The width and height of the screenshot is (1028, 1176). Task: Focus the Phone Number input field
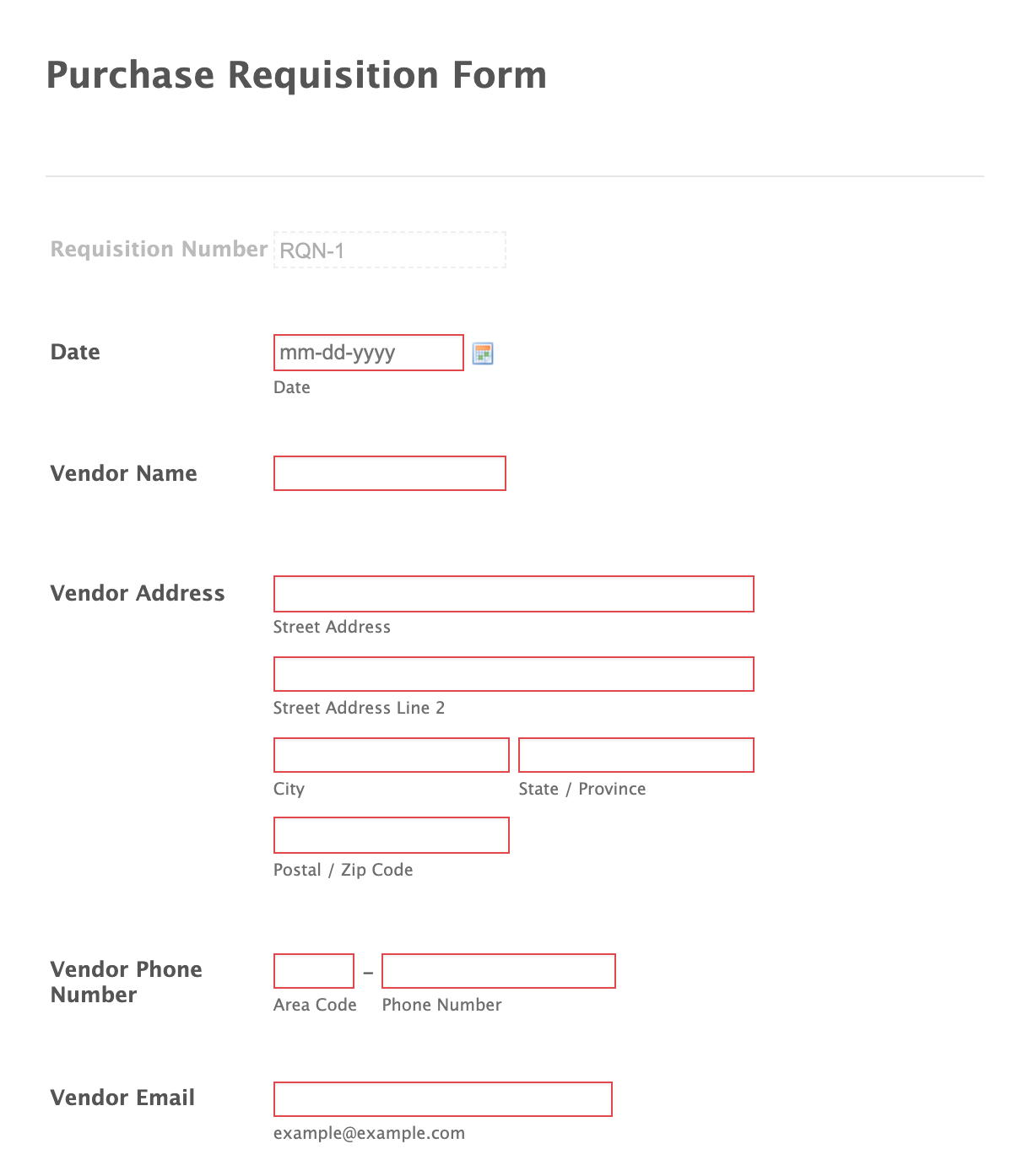click(x=498, y=971)
